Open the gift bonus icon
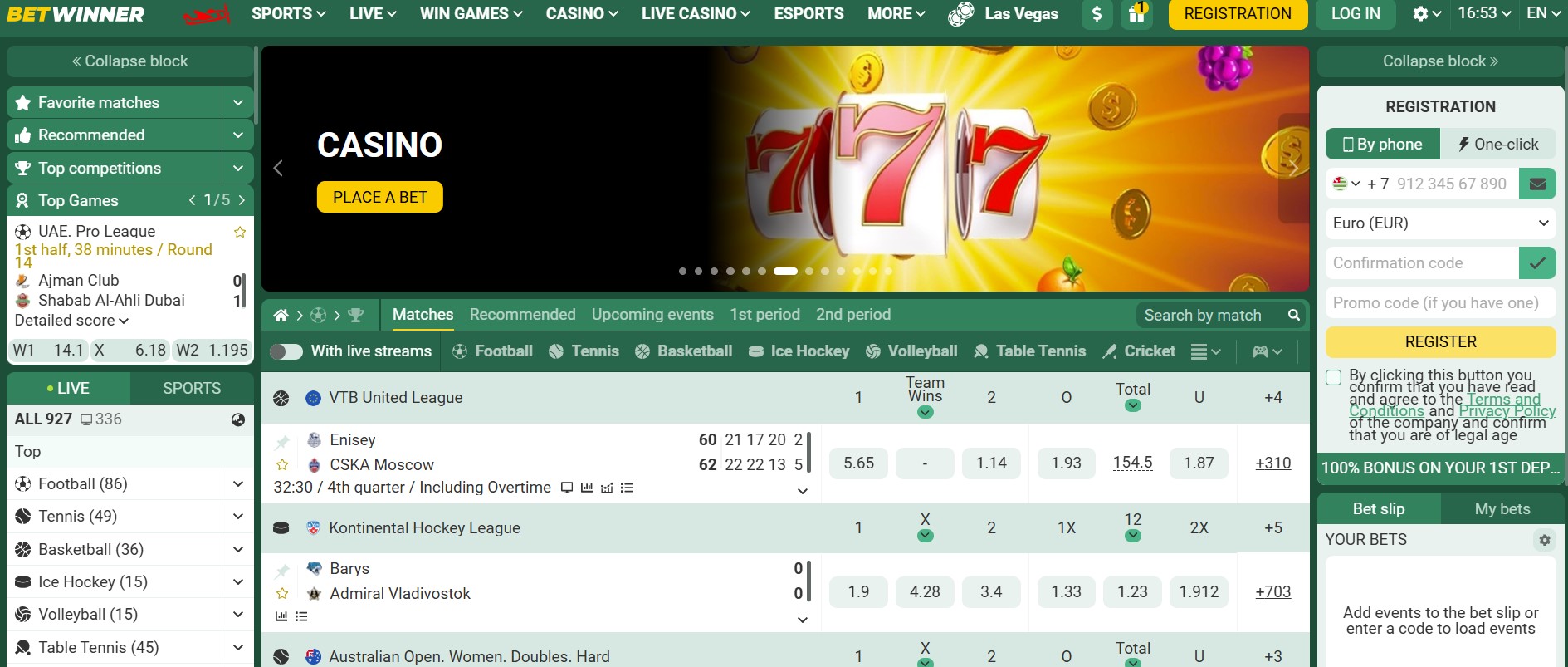1568x667 pixels. coord(1137,14)
